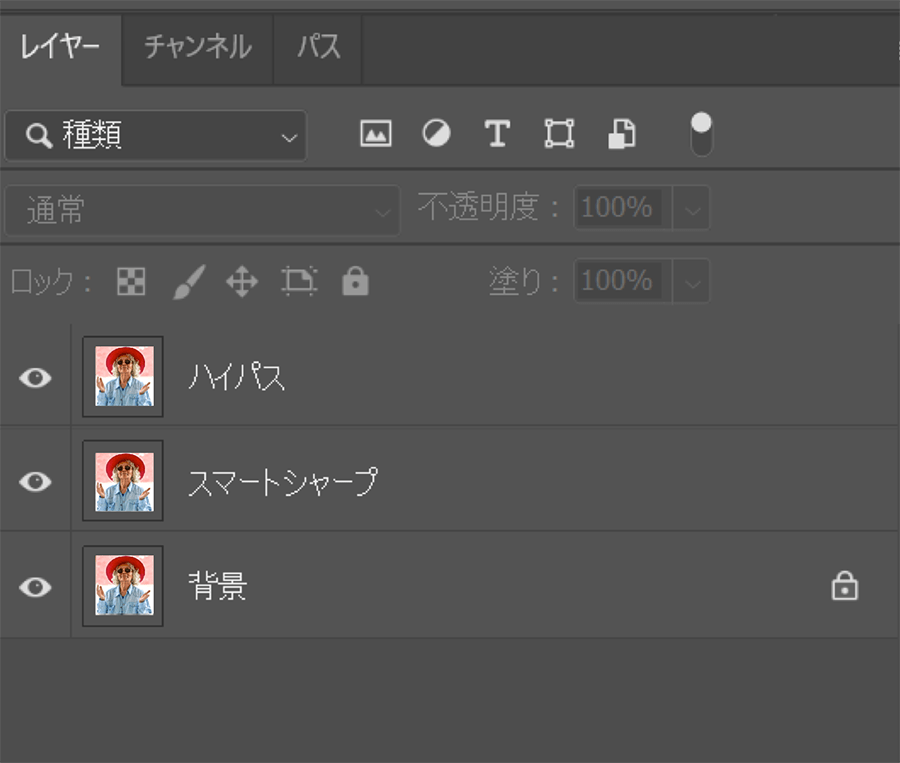Screen dimensions: 900x763
Task: Switch to the チャンネル tab
Action: coord(197,47)
